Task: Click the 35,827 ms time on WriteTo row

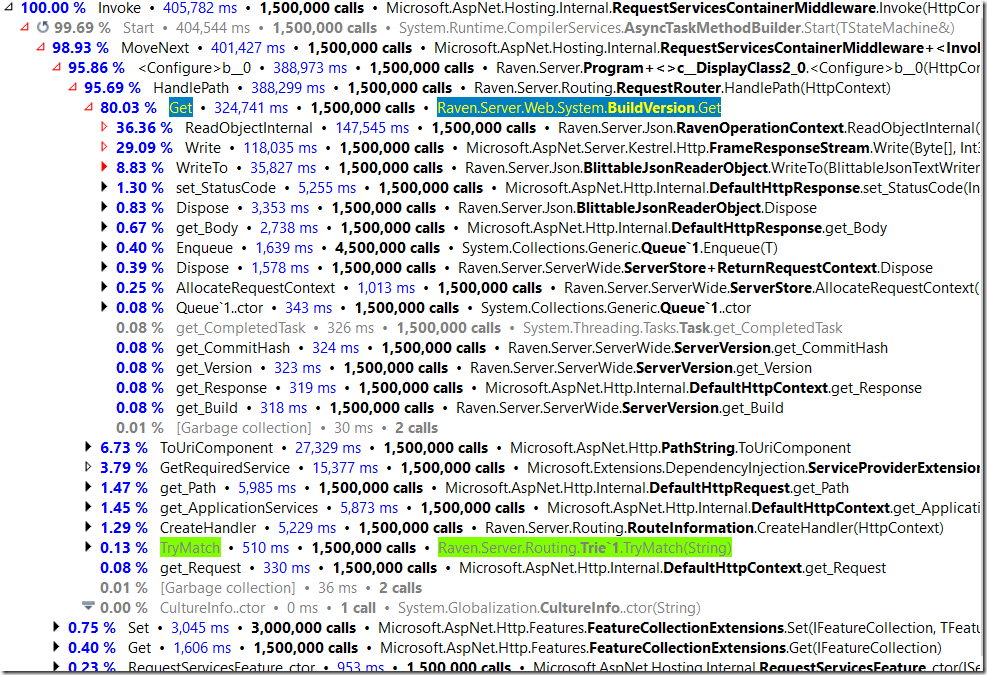Action: coord(283,168)
